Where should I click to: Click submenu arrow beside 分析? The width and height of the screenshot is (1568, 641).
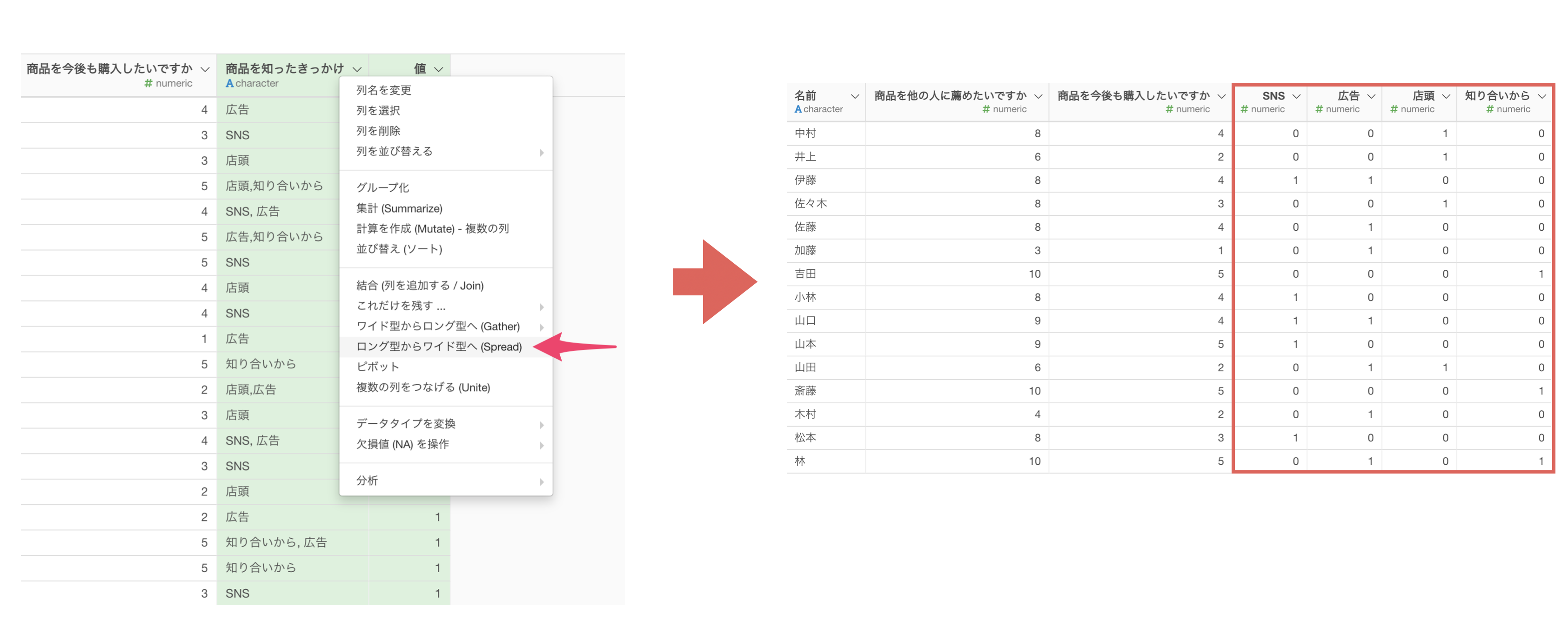[541, 481]
